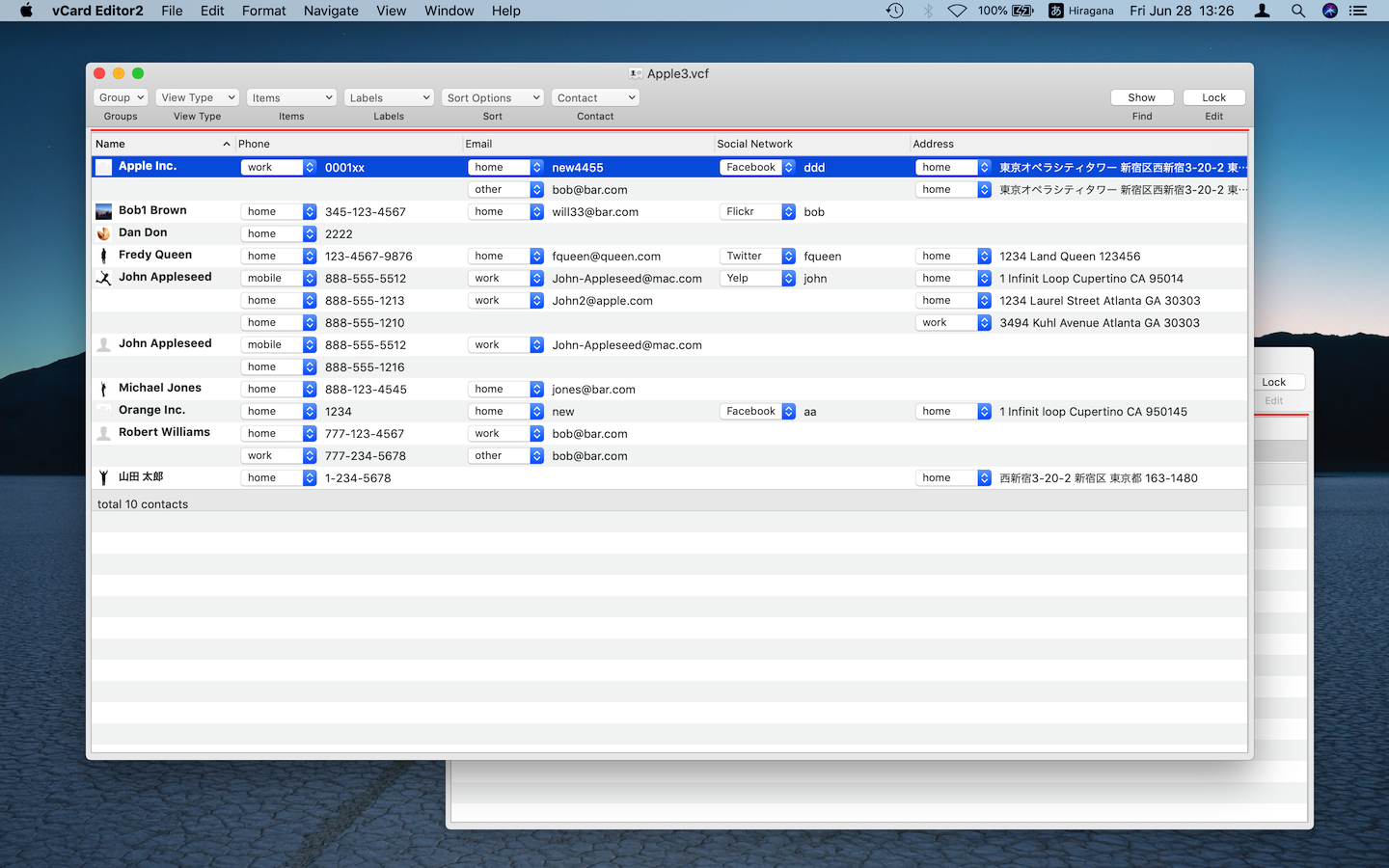
Task: Open the Edit menu
Action: coord(212,11)
